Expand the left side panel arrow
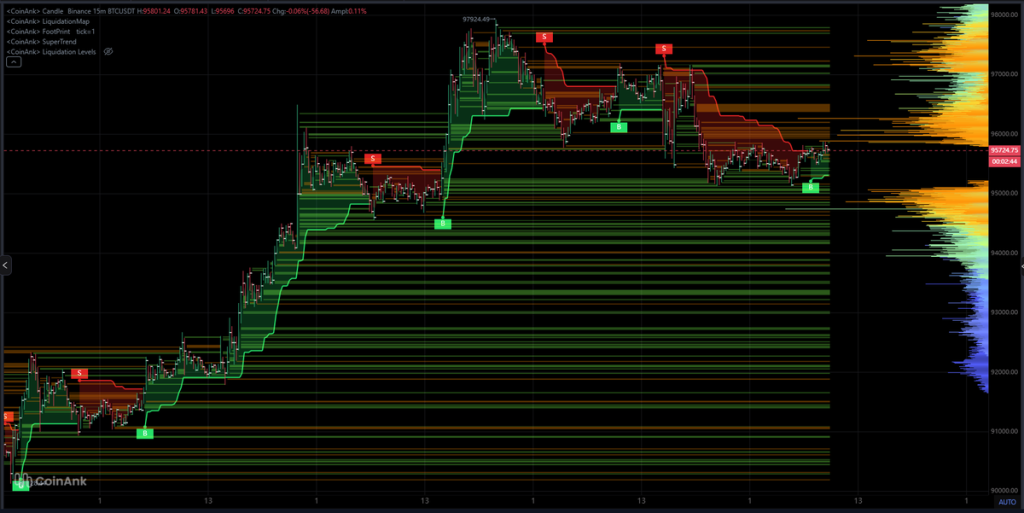 click(5, 265)
